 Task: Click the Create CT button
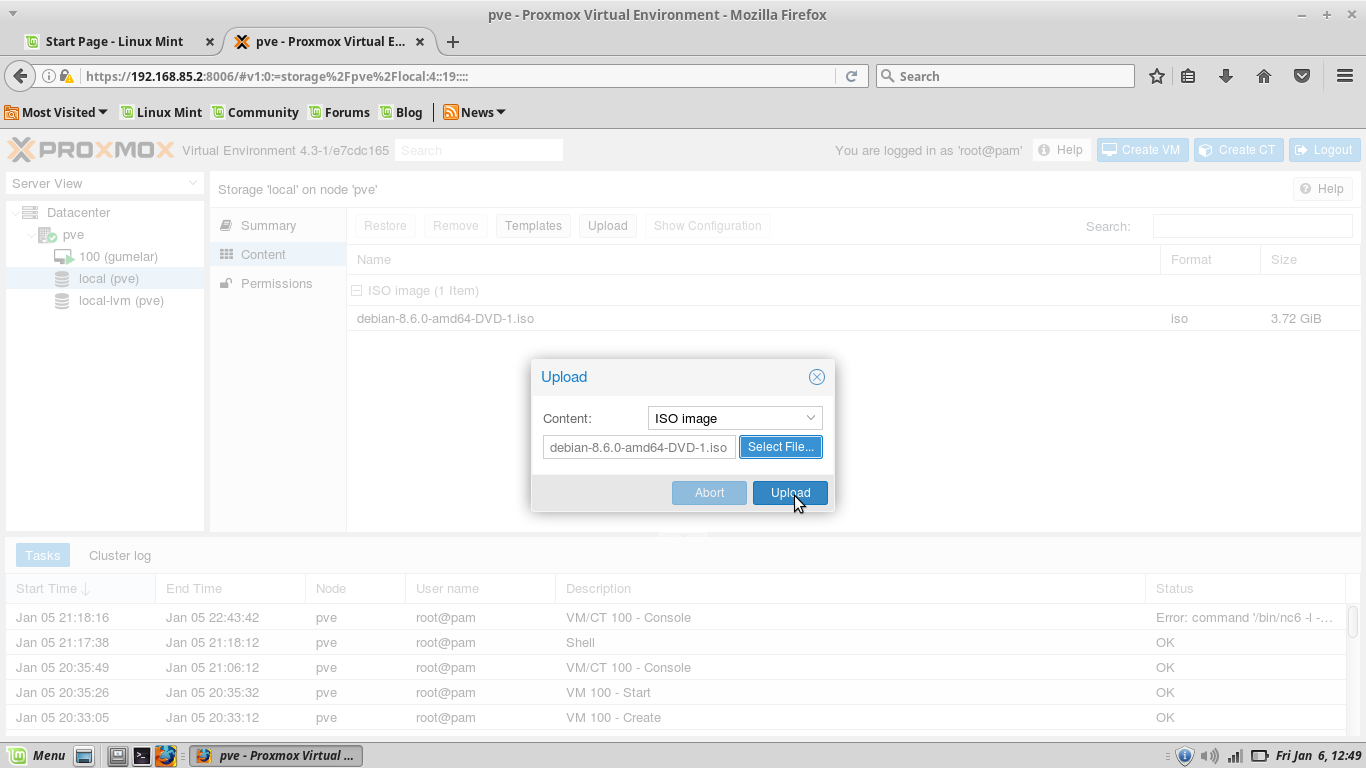tap(1238, 150)
